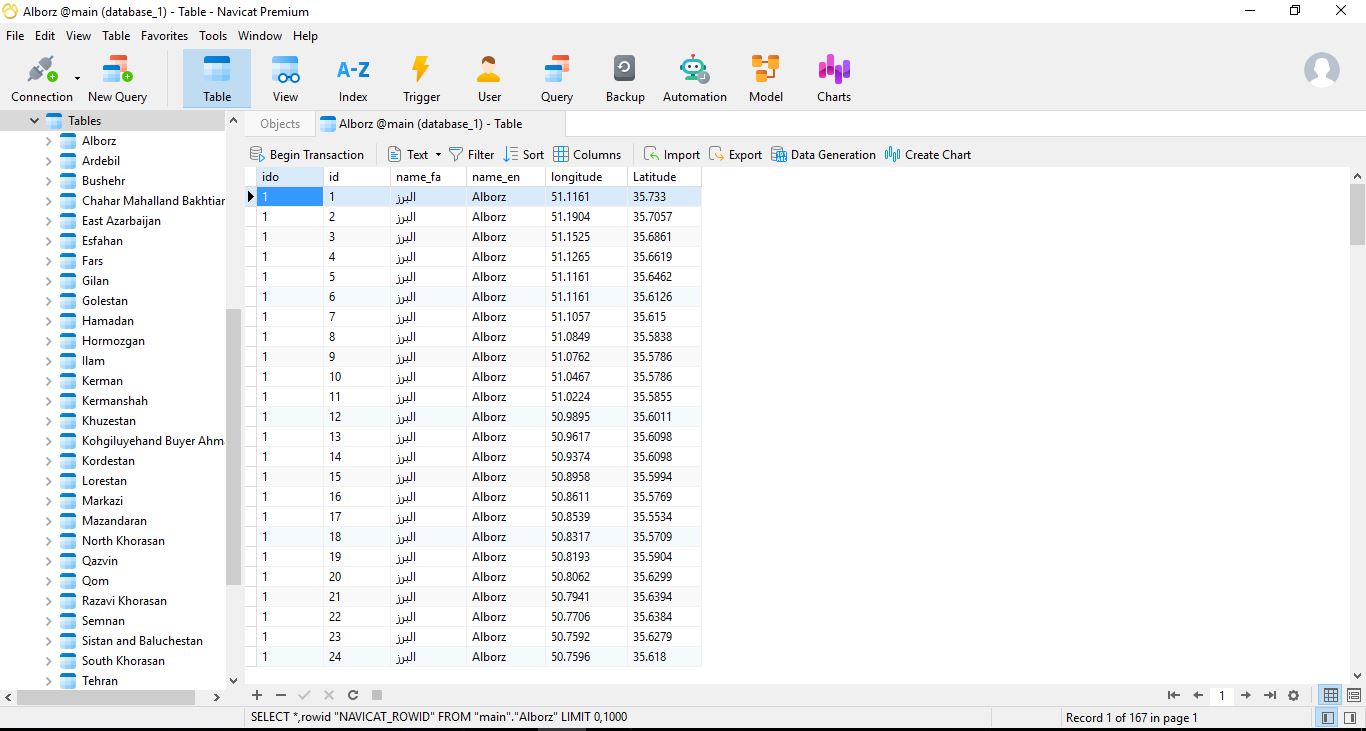Open the User icon

pyautogui.click(x=489, y=78)
